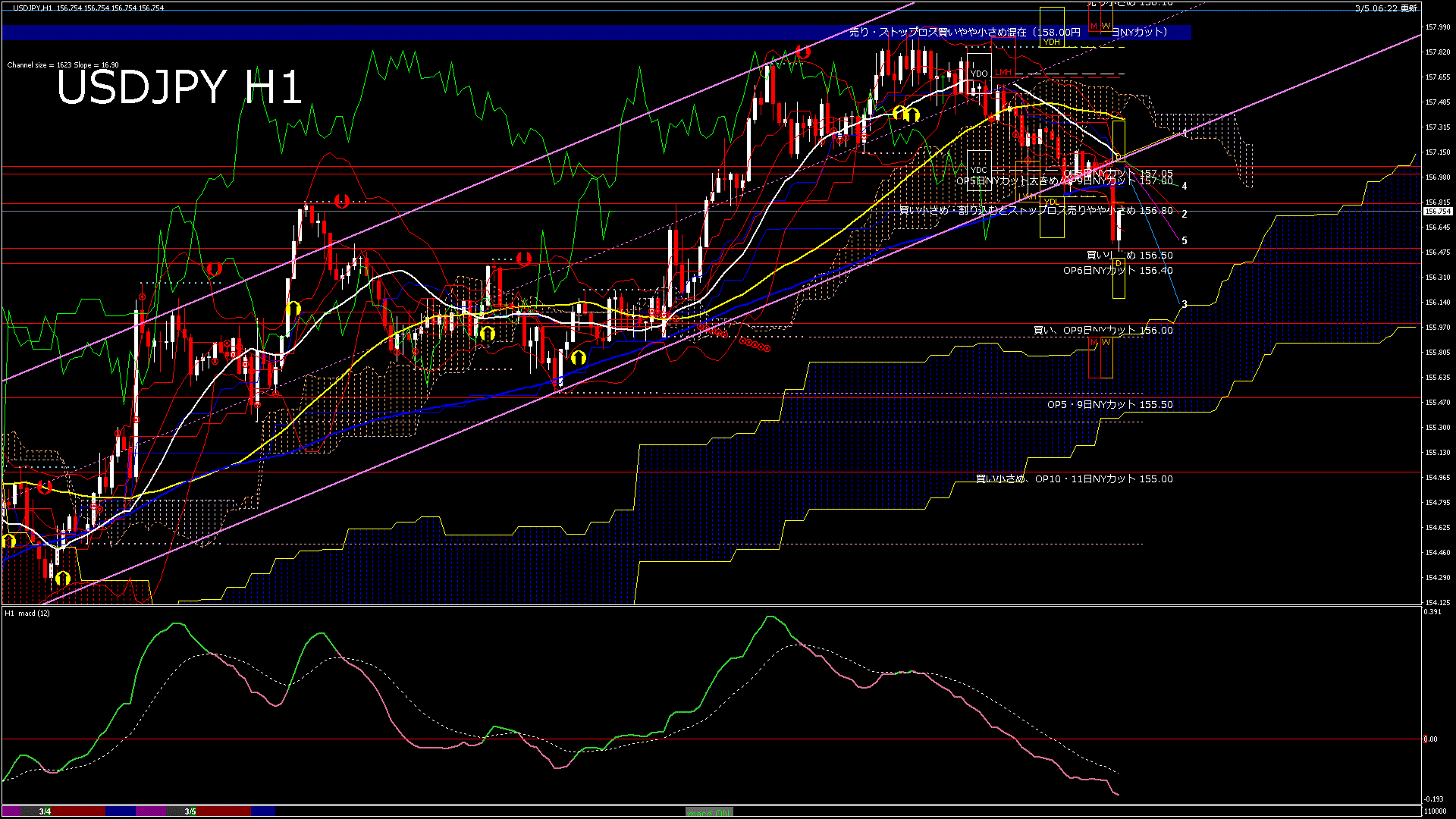1456x819 pixels.
Task: Click the red LMH level label
Action: coord(1003,73)
